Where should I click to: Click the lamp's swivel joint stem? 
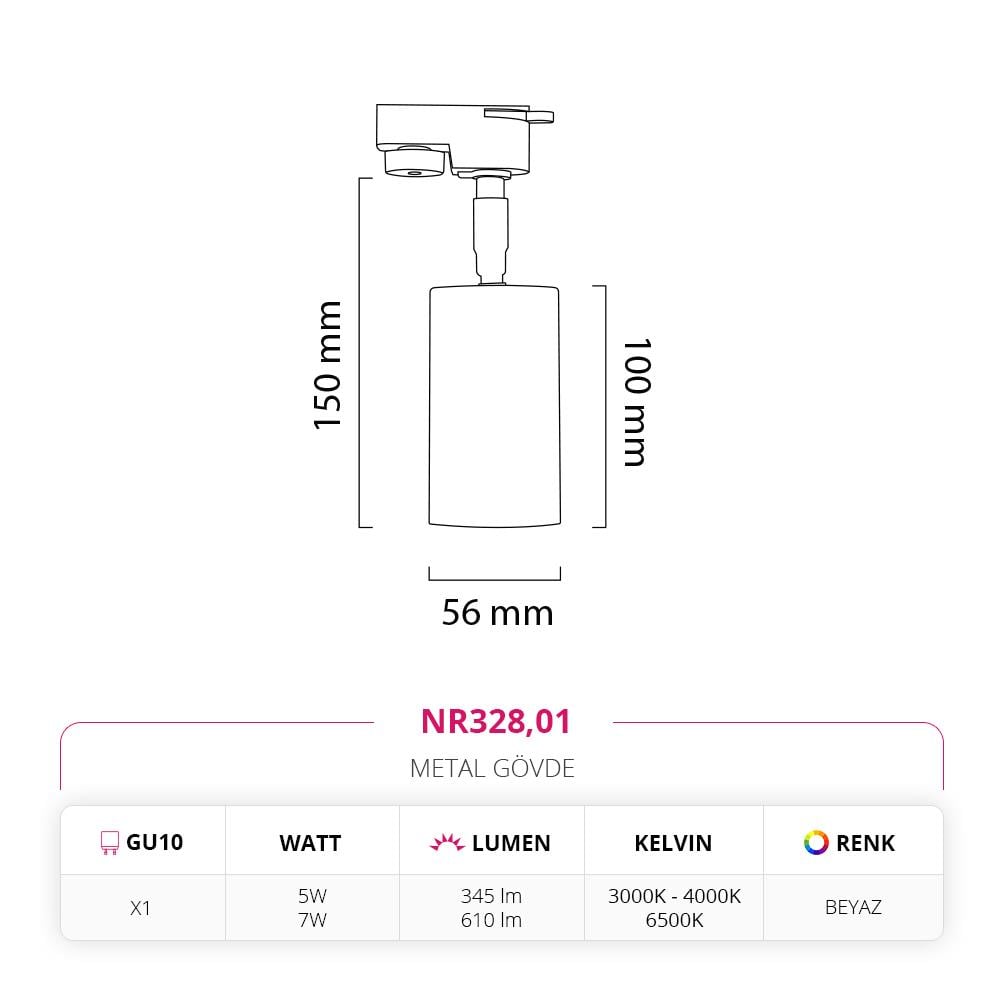[x=490, y=231]
